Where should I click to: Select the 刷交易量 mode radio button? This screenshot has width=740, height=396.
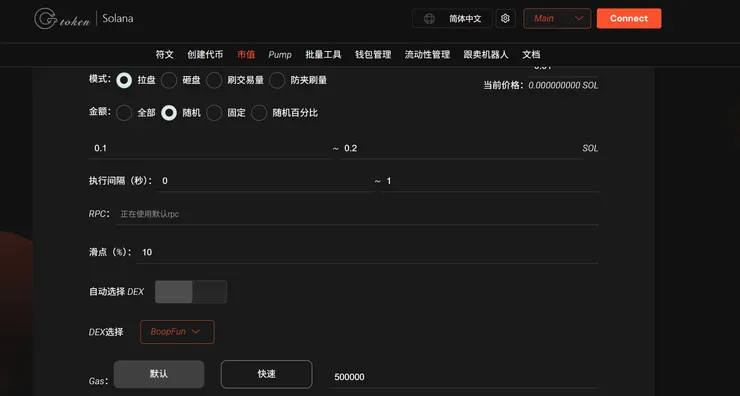click(214, 80)
